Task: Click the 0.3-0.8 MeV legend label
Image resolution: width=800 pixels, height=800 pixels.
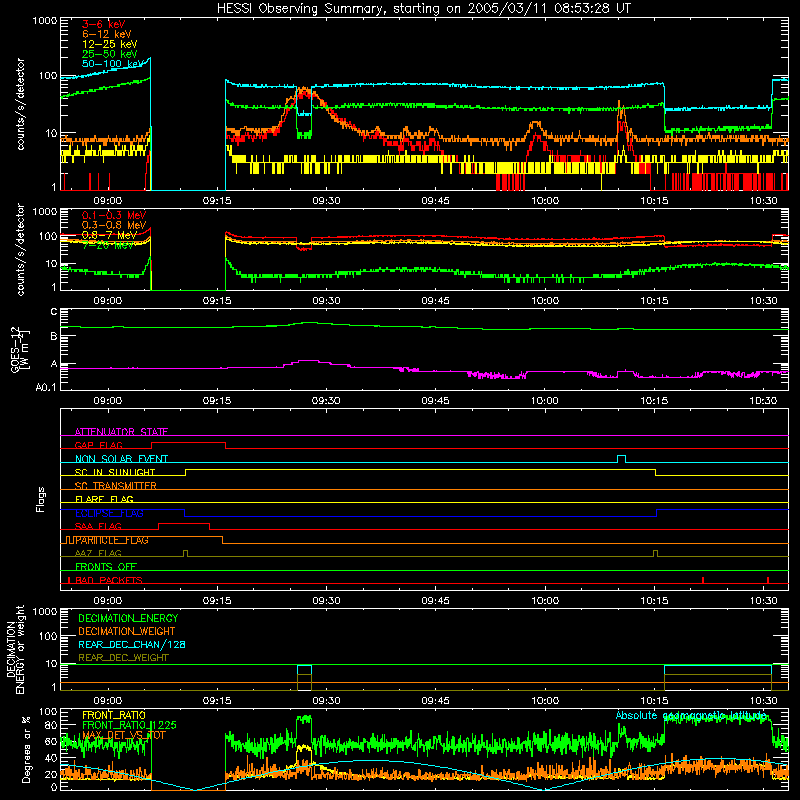Action: tap(114, 225)
